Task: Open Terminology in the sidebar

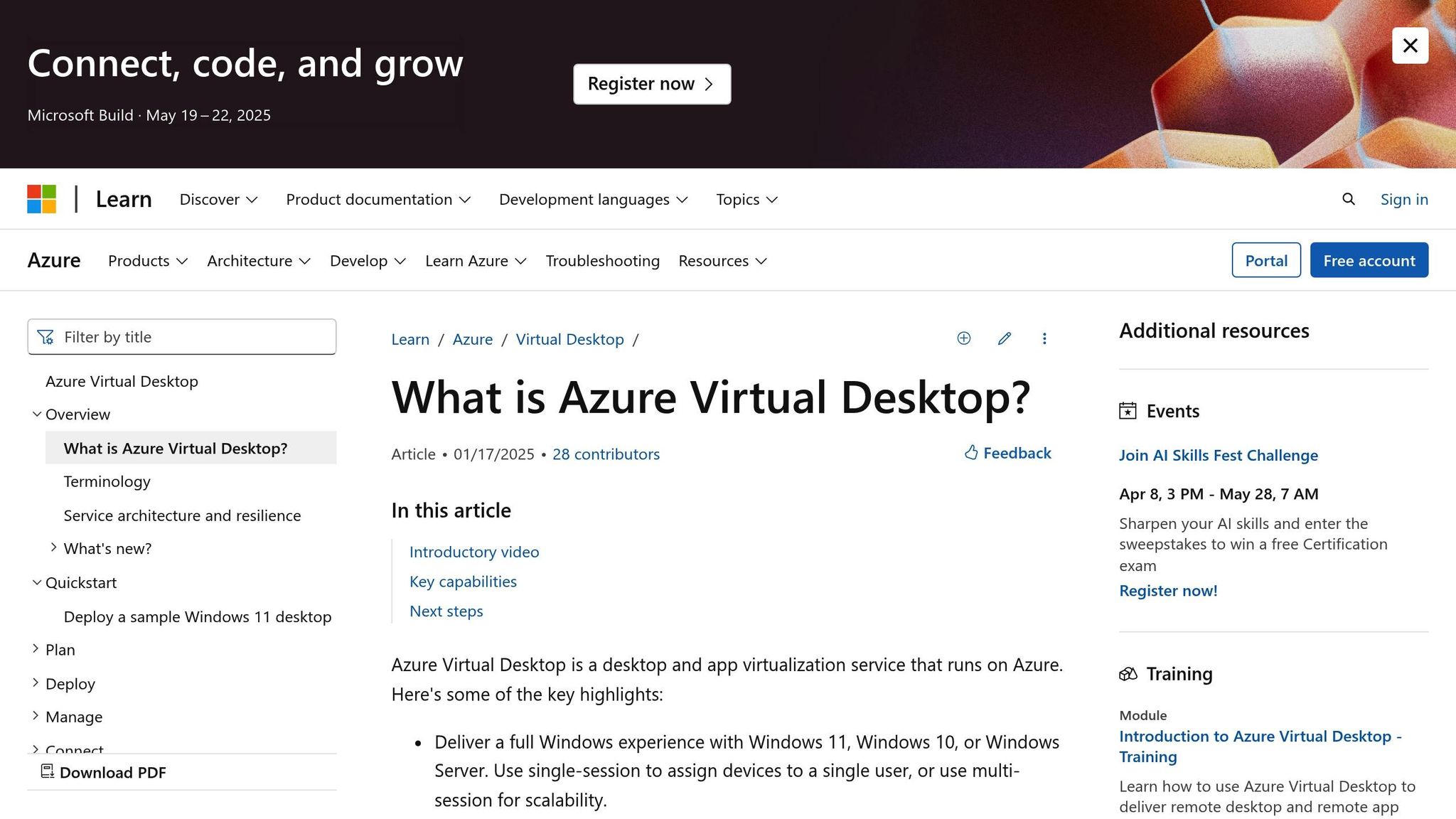Action: coord(107,481)
